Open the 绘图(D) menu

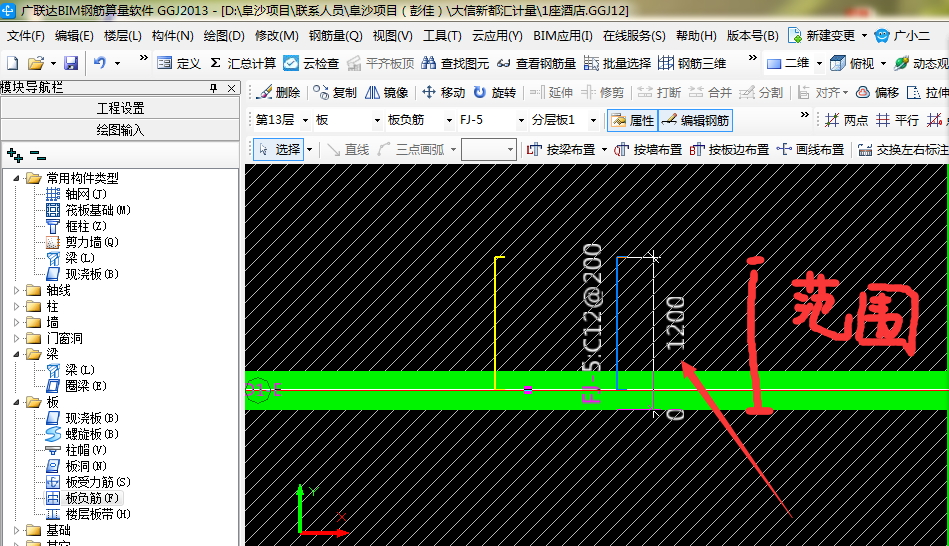pos(224,36)
